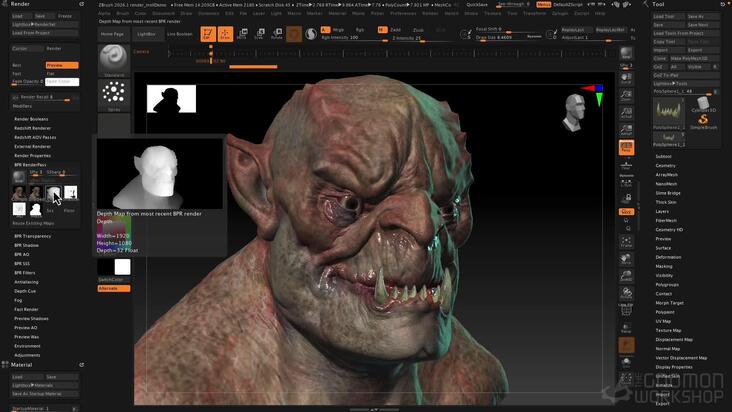Click the Render palette dock icon
732x412 pixels.
pos(82,4)
